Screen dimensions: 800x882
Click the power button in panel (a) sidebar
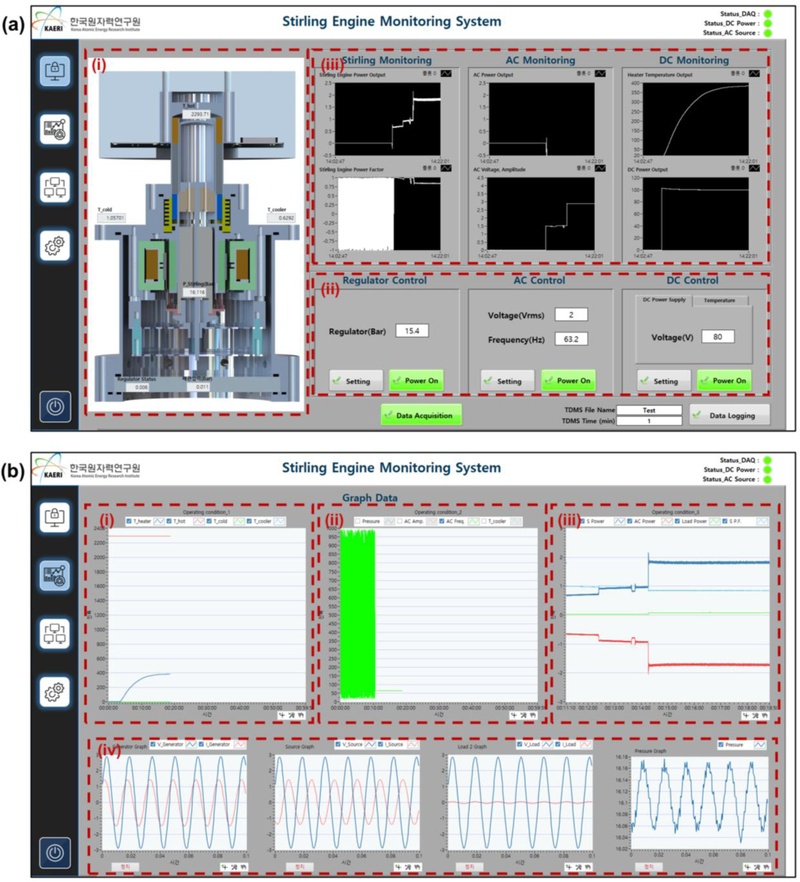(55, 407)
